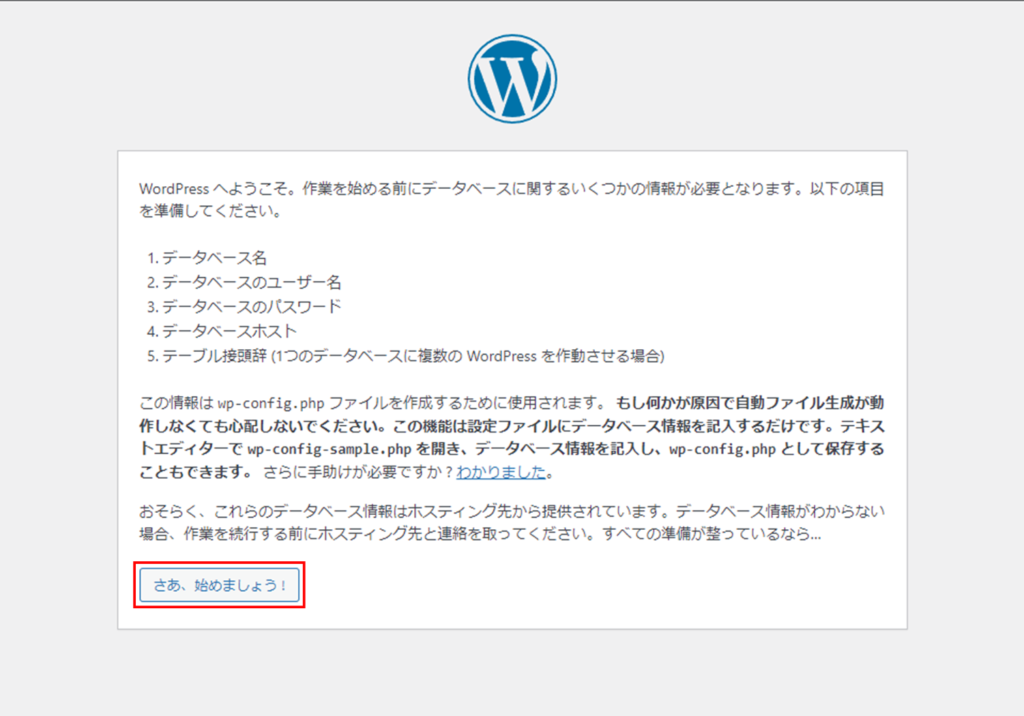Click the すべての準備が整っているなら text
This screenshot has height=716, width=1024.
click(708, 535)
